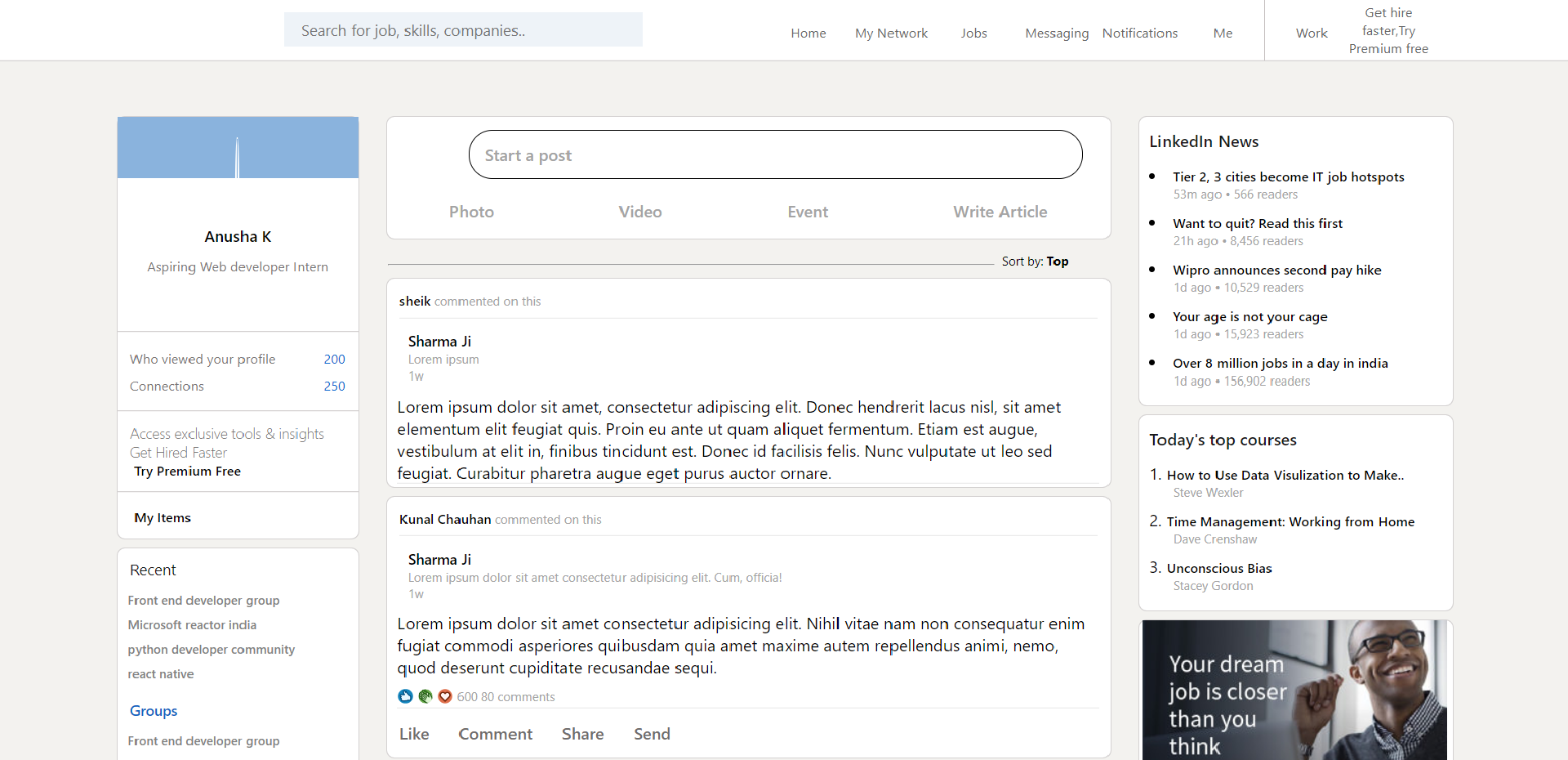This screenshot has width=1568, height=760.
Task: Select the thumbs-up Like reaction icon
Action: (405, 696)
